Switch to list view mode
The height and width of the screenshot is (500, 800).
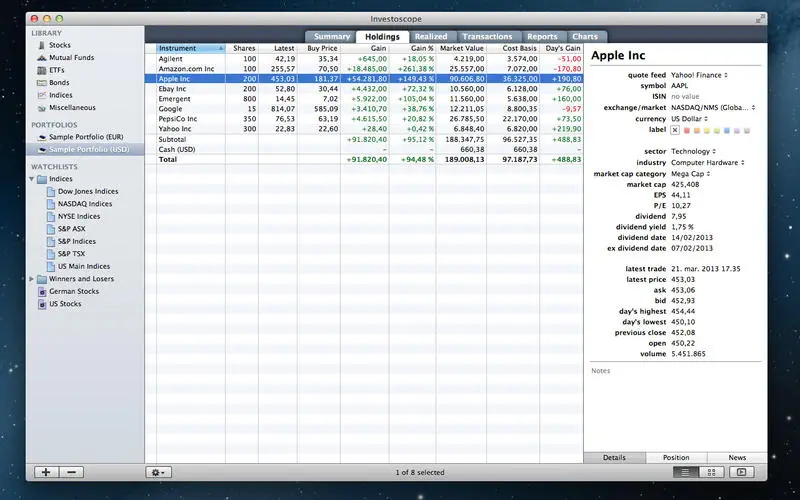[686, 472]
